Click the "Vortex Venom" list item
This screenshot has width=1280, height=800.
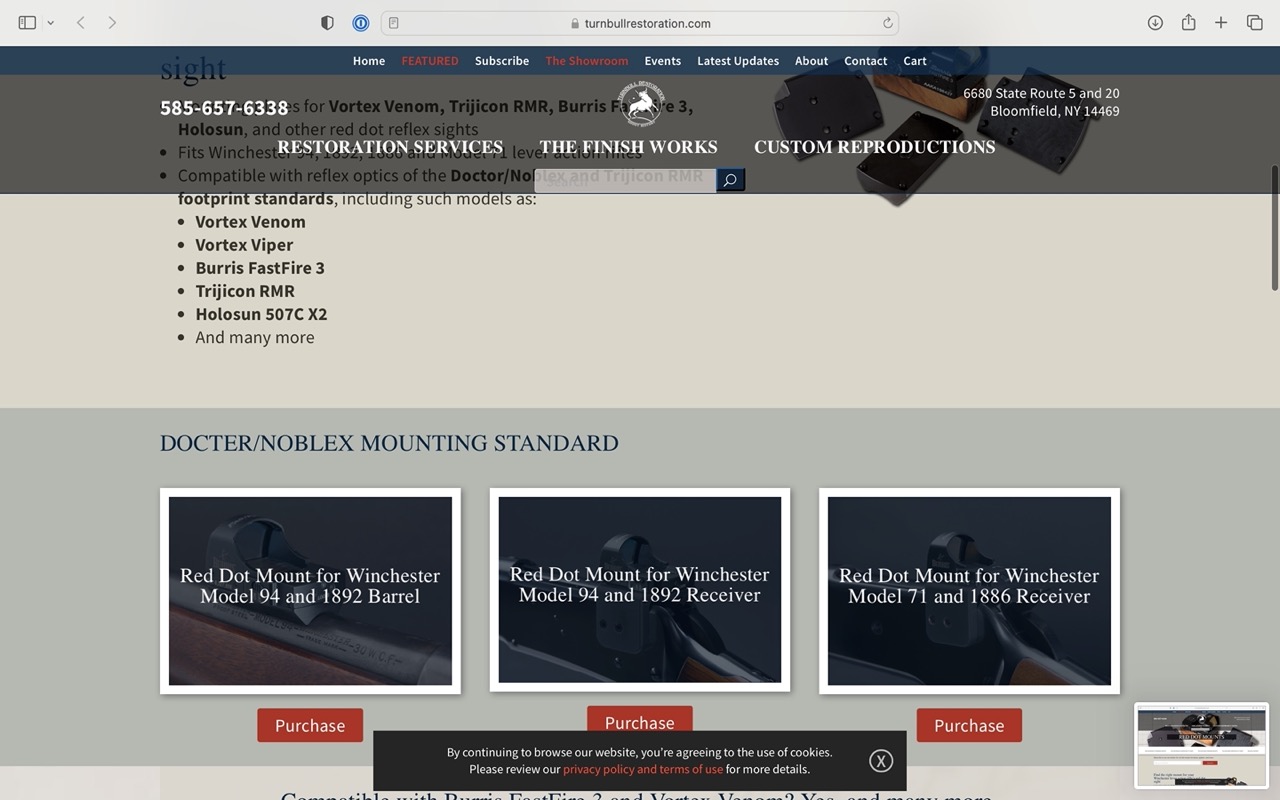coord(251,222)
